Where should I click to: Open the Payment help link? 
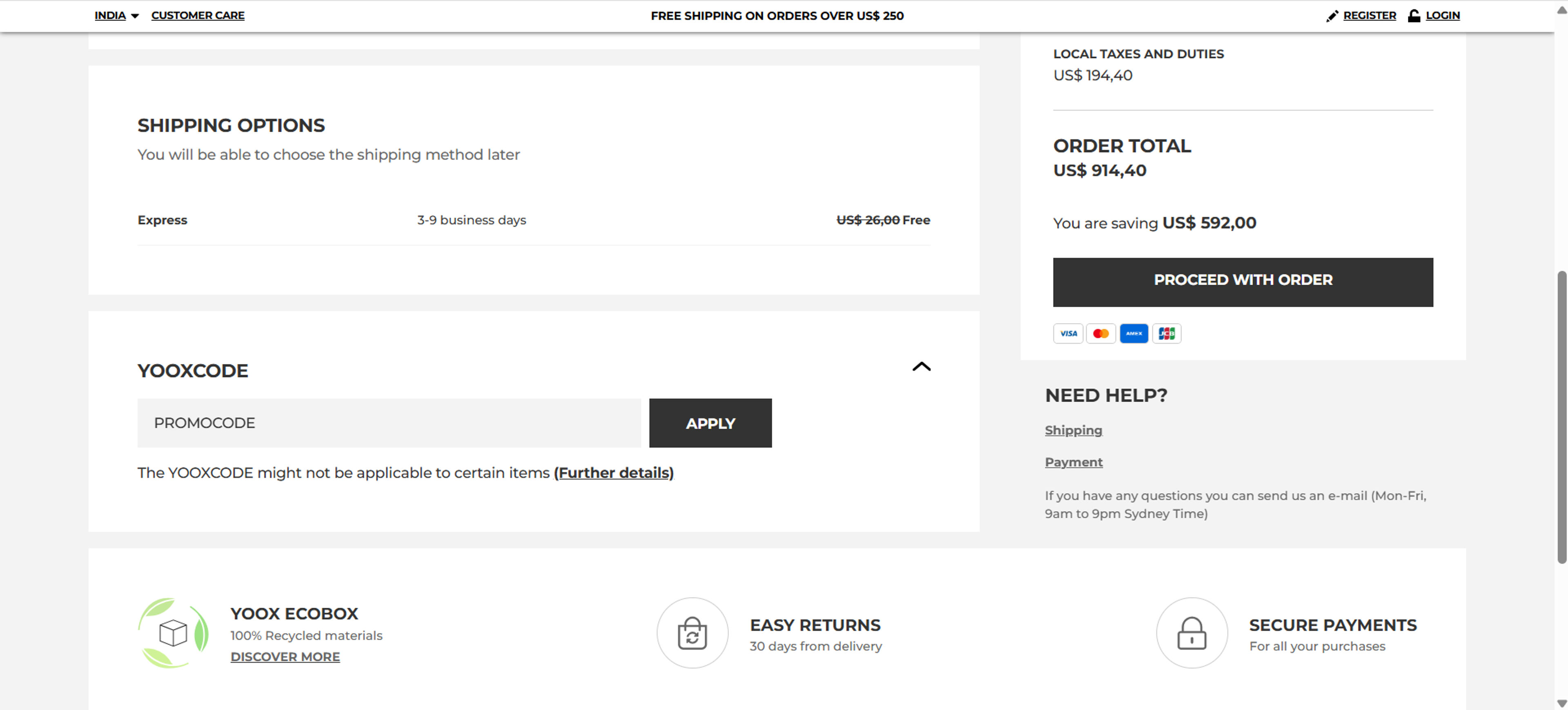1074,462
